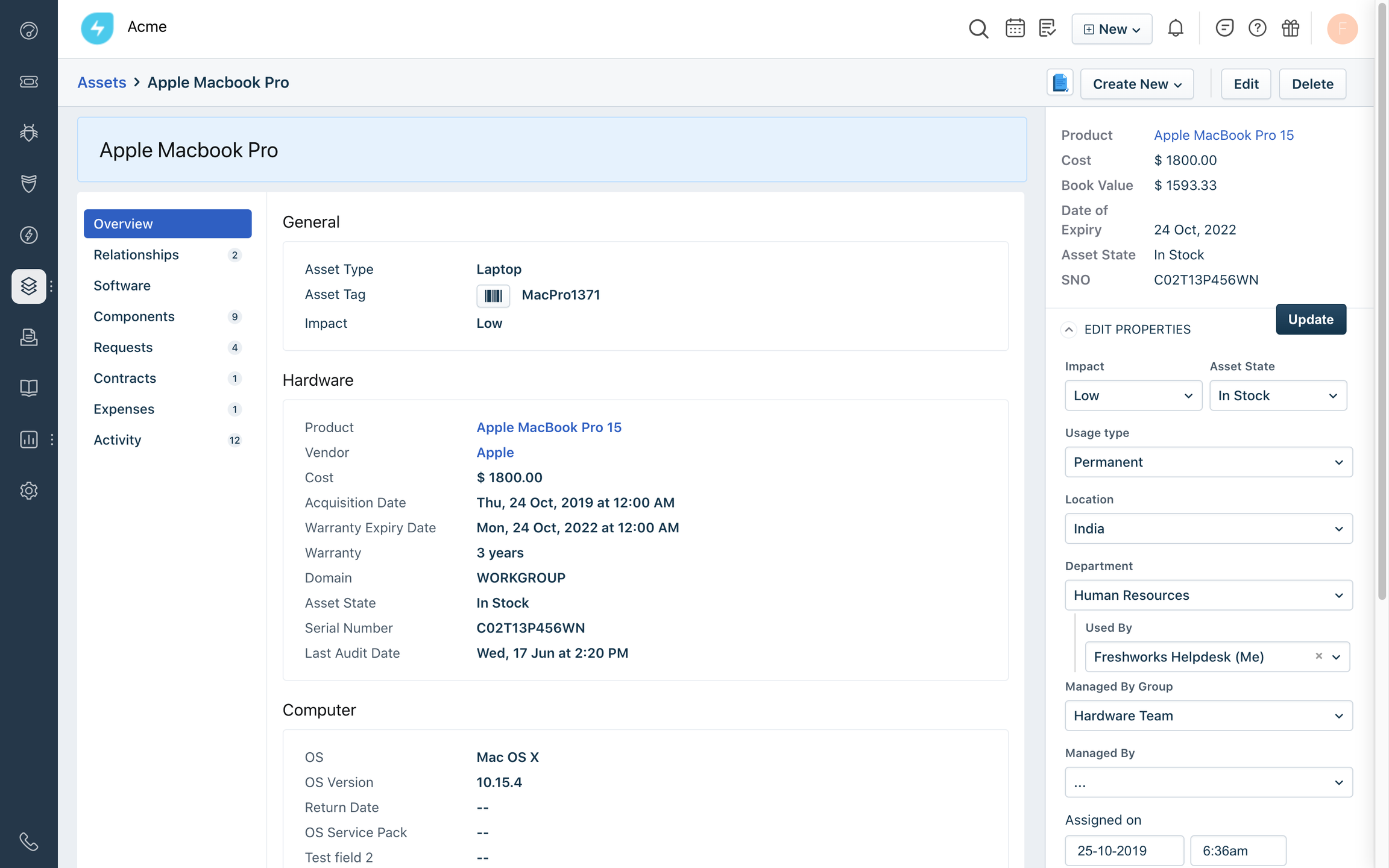
Task: Open the Department dropdown showing Human Resources
Action: pyautogui.click(x=1208, y=595)
